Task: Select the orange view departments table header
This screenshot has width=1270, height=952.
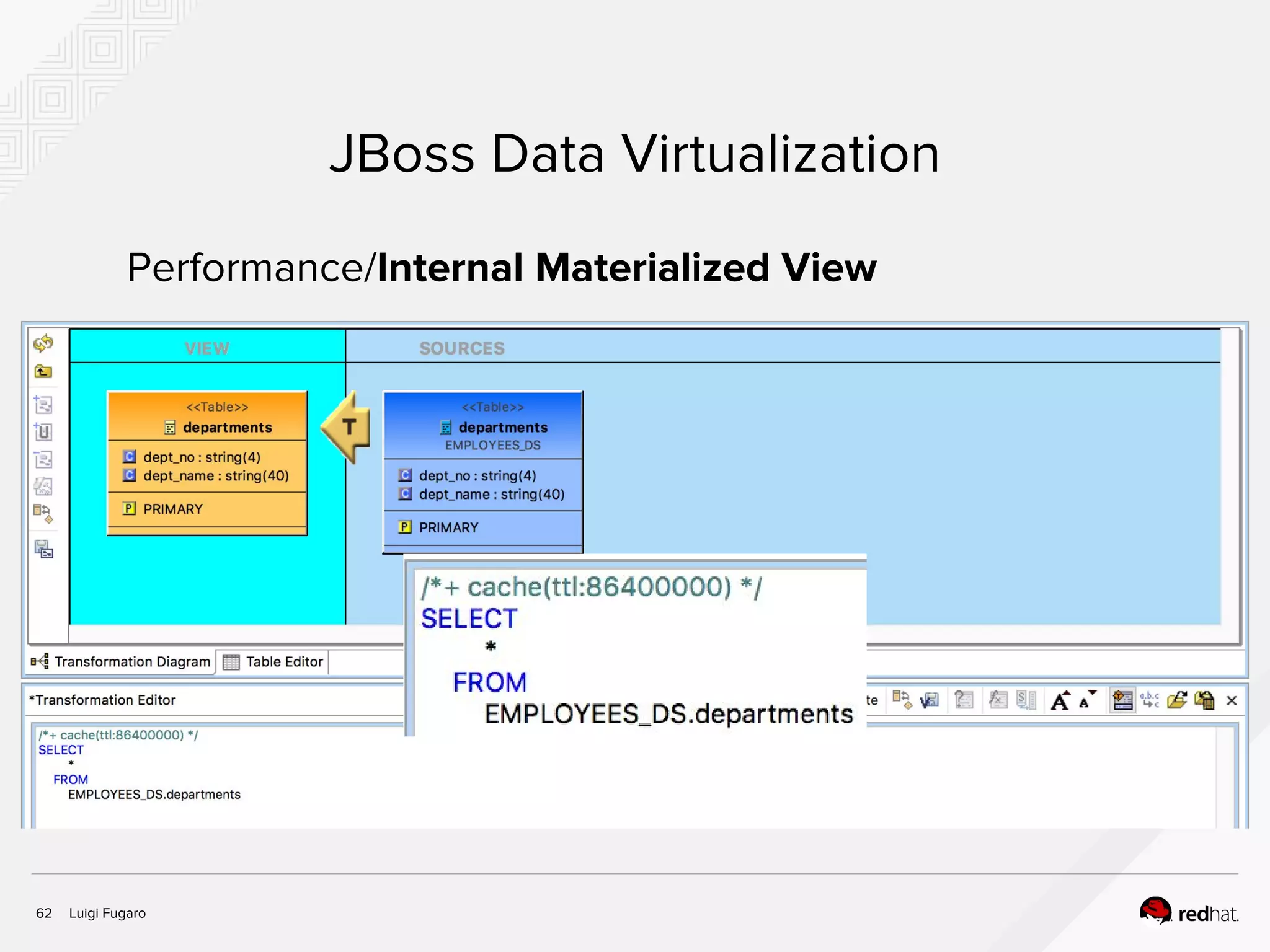Action: [x=208, y=417]
